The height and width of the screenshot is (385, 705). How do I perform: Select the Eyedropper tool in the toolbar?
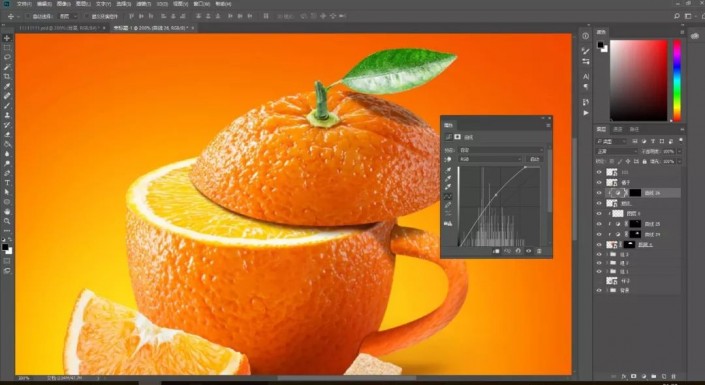tap(7, 86)
